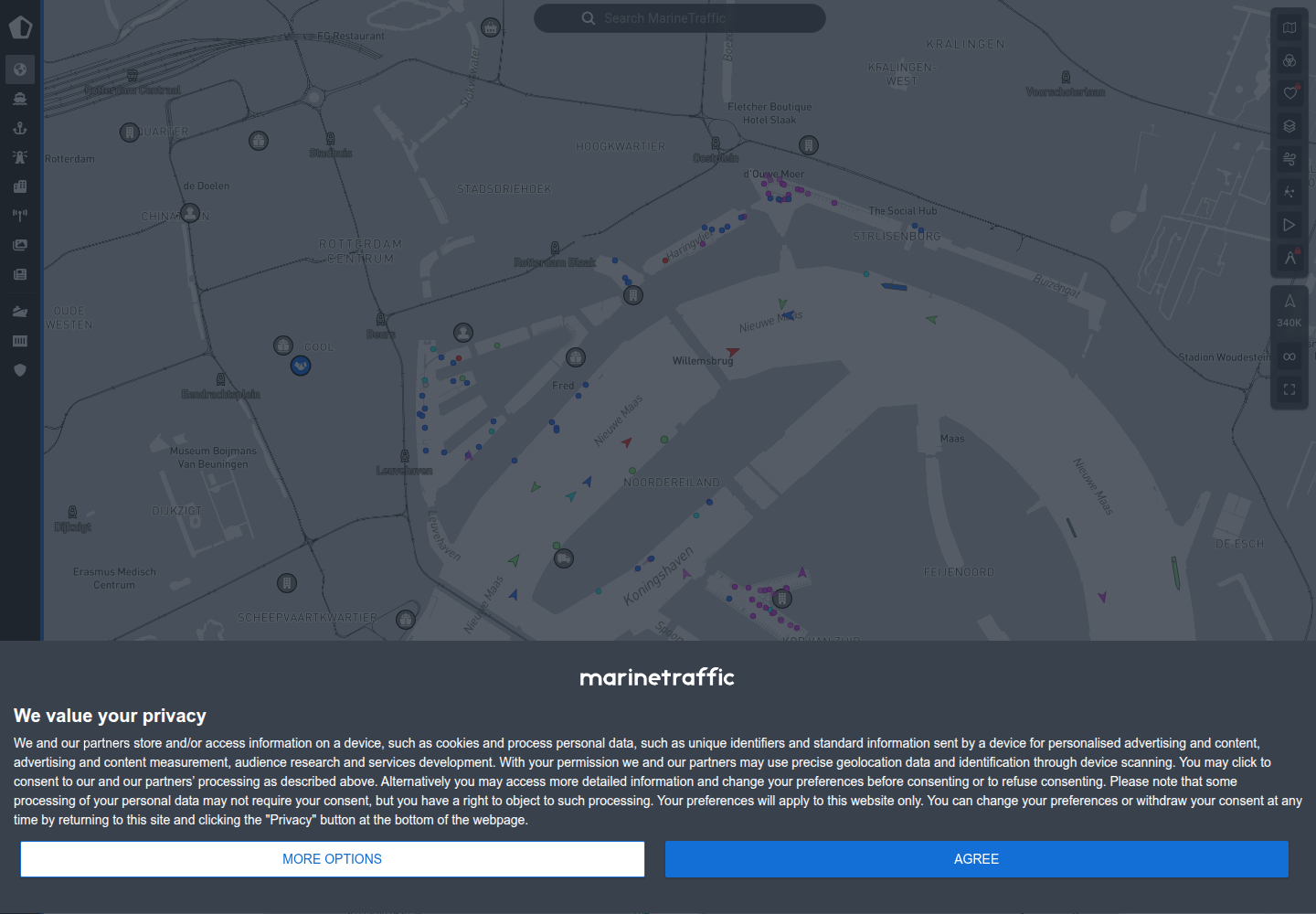Click the Dijkzigt station marker
The width and height of the screenshot is (1316, 914).
pyautogui.click(x=72, y=512)
